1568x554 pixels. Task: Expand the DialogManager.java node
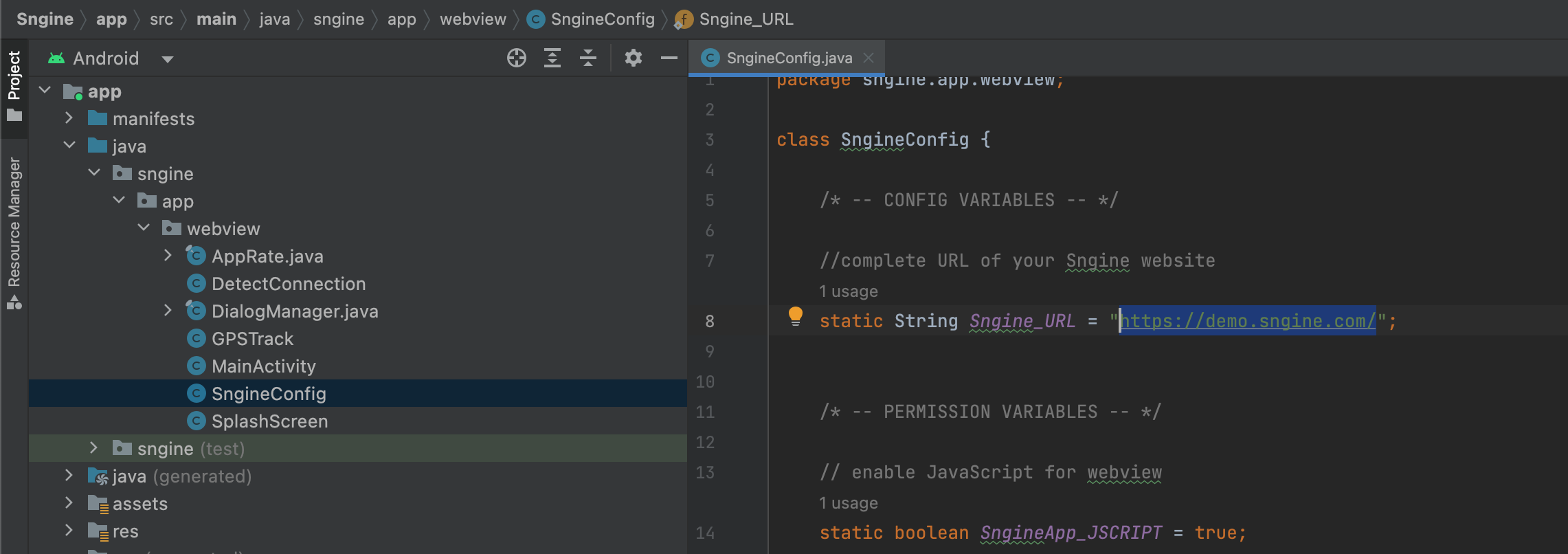click(x=168, y=311)
